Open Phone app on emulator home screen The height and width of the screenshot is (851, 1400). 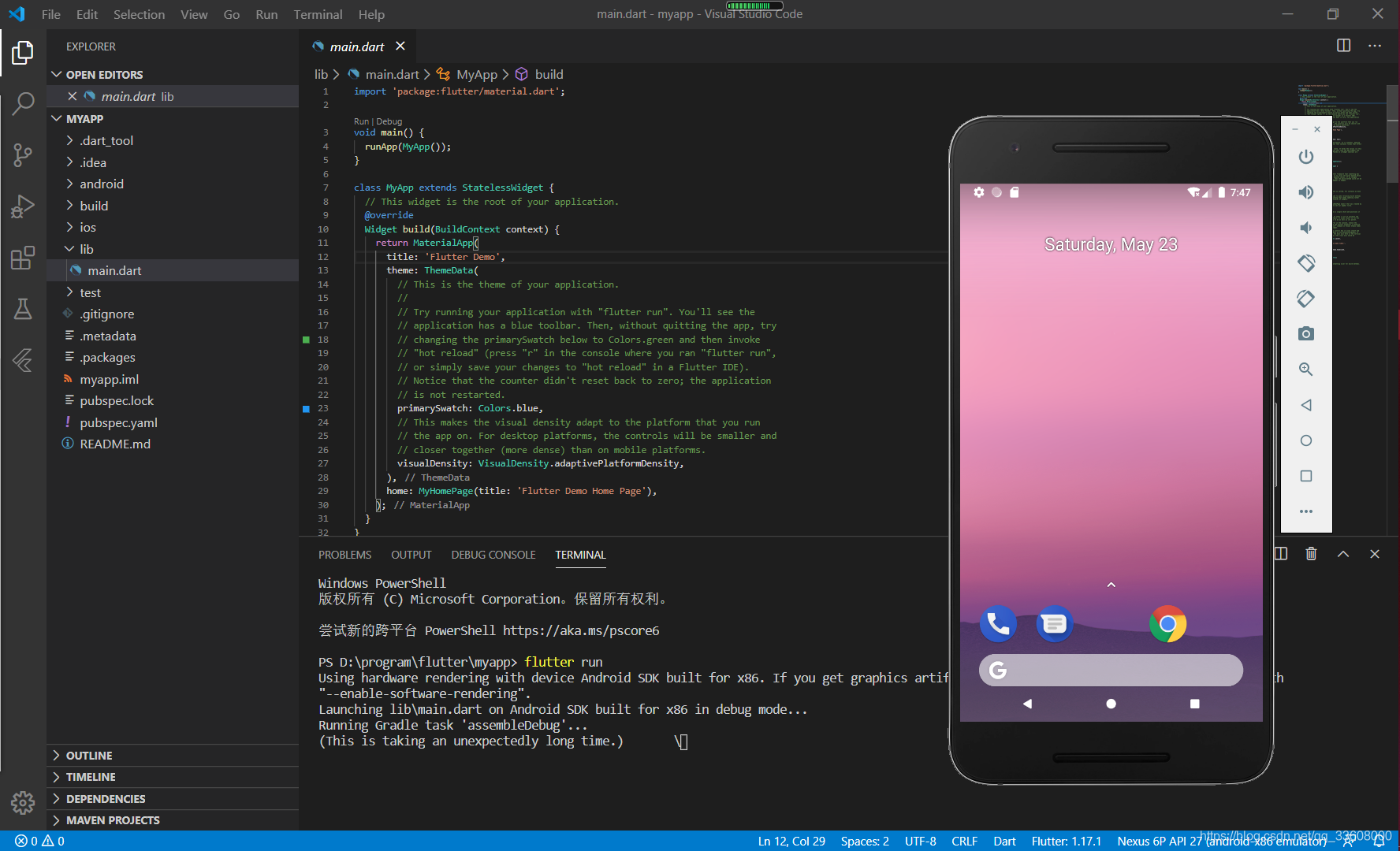click(998, 624)
